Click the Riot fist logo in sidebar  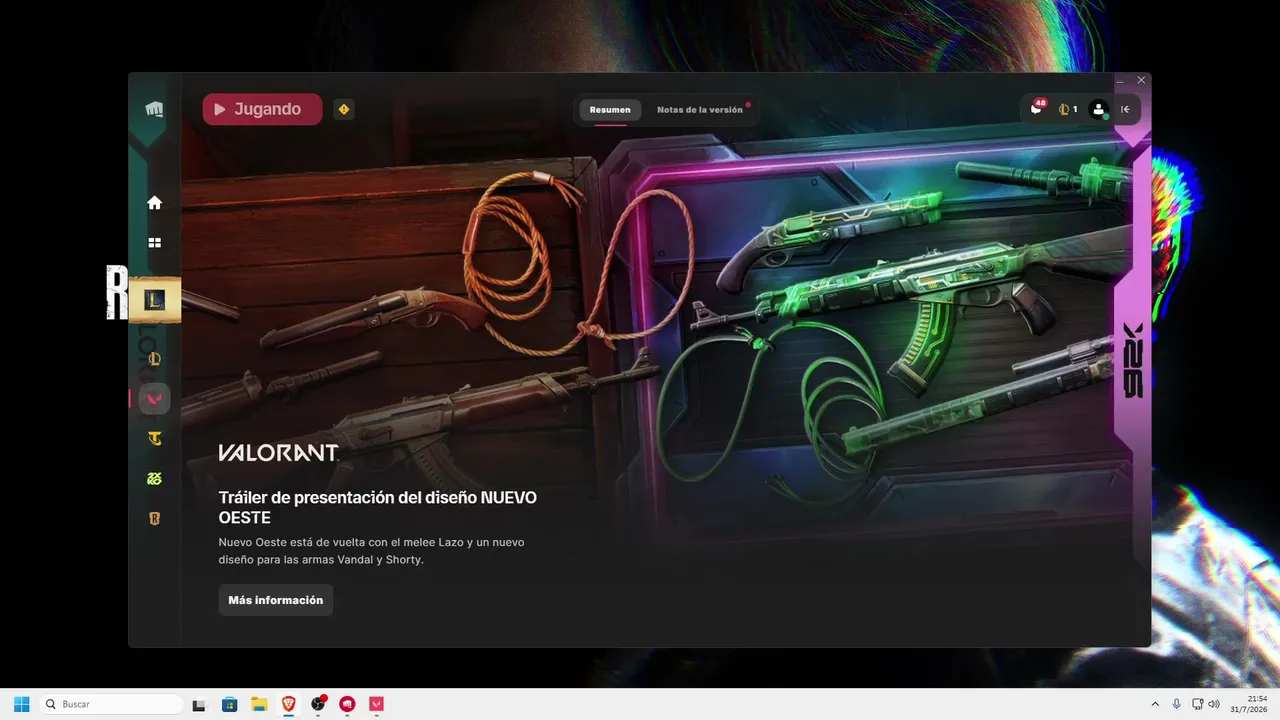tap(154, 109)
